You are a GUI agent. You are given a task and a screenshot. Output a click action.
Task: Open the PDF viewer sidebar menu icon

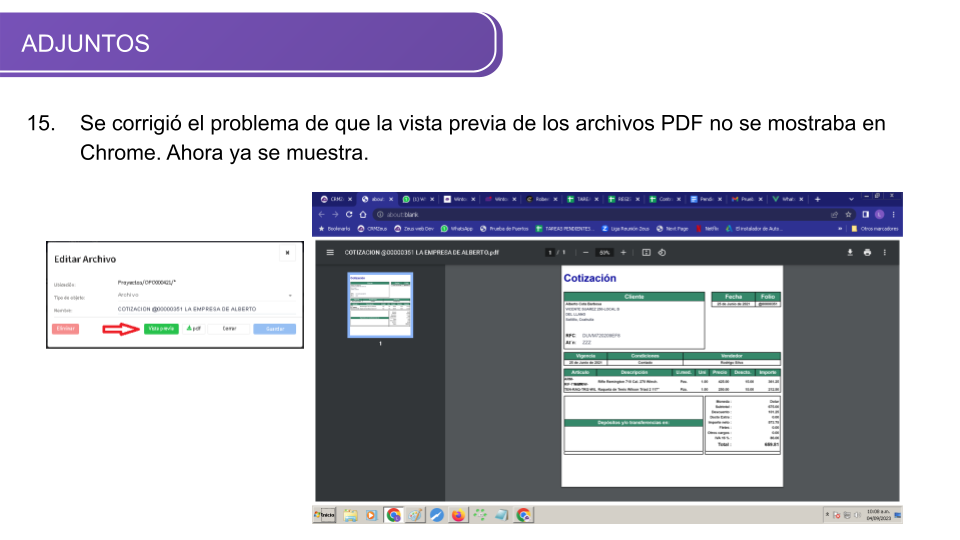330,252
